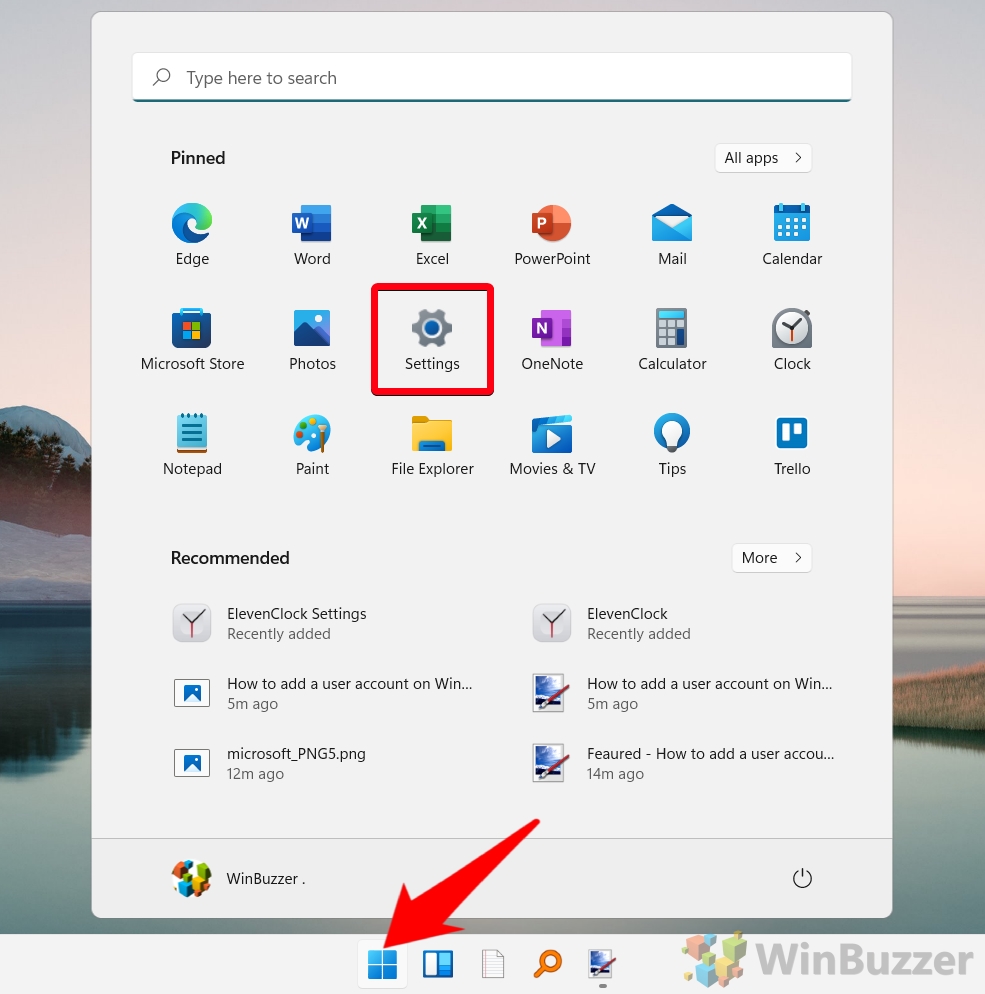Click the blank document icon on taskbar
The image size is (985, 994).
point(492,964)
